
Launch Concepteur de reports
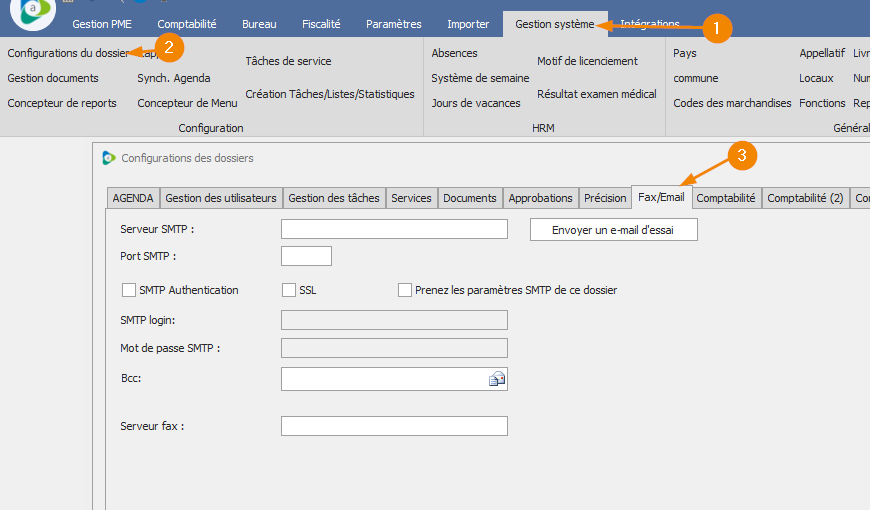[x=62, y=103]
